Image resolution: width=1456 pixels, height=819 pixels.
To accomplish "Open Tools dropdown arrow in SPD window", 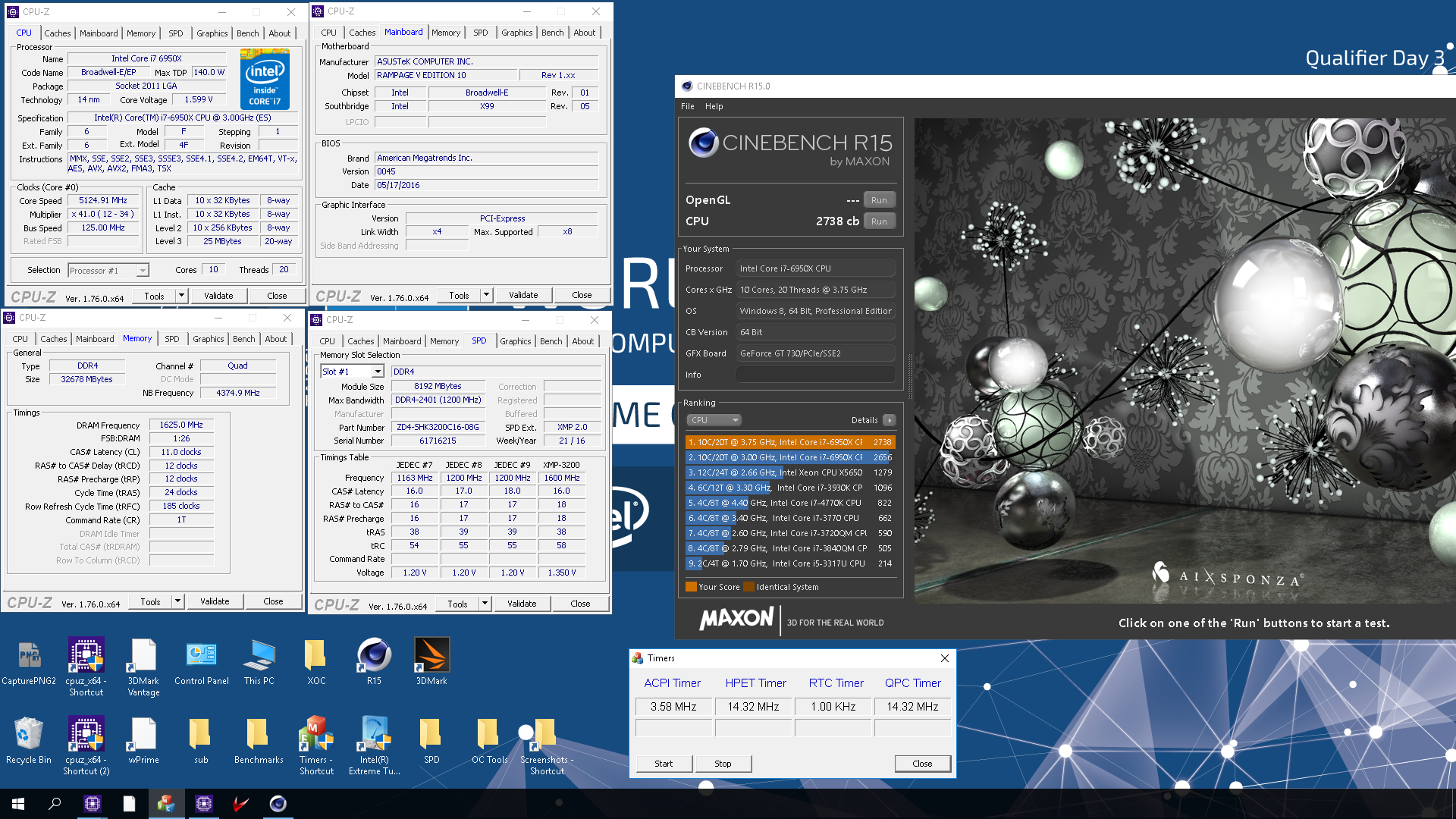I will pyautogui.click(x=485, y=604).
